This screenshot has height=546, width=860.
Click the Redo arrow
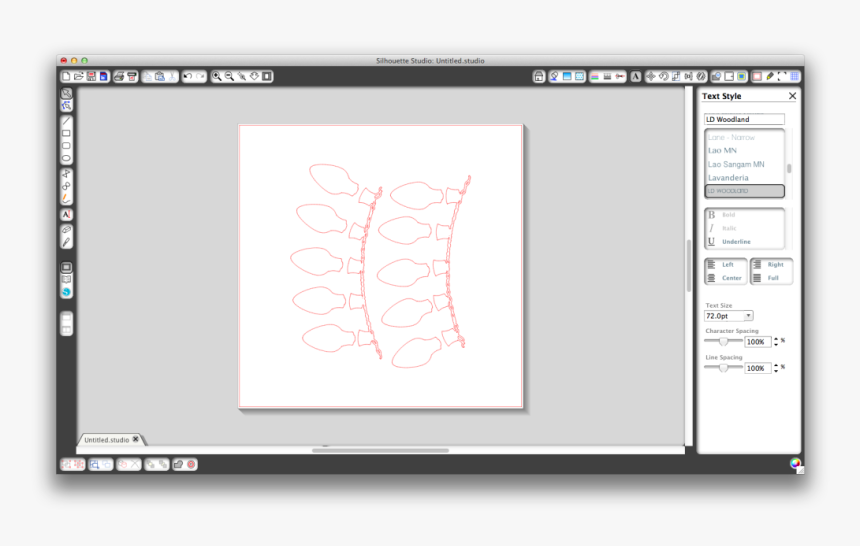click(x=200, y=76)
